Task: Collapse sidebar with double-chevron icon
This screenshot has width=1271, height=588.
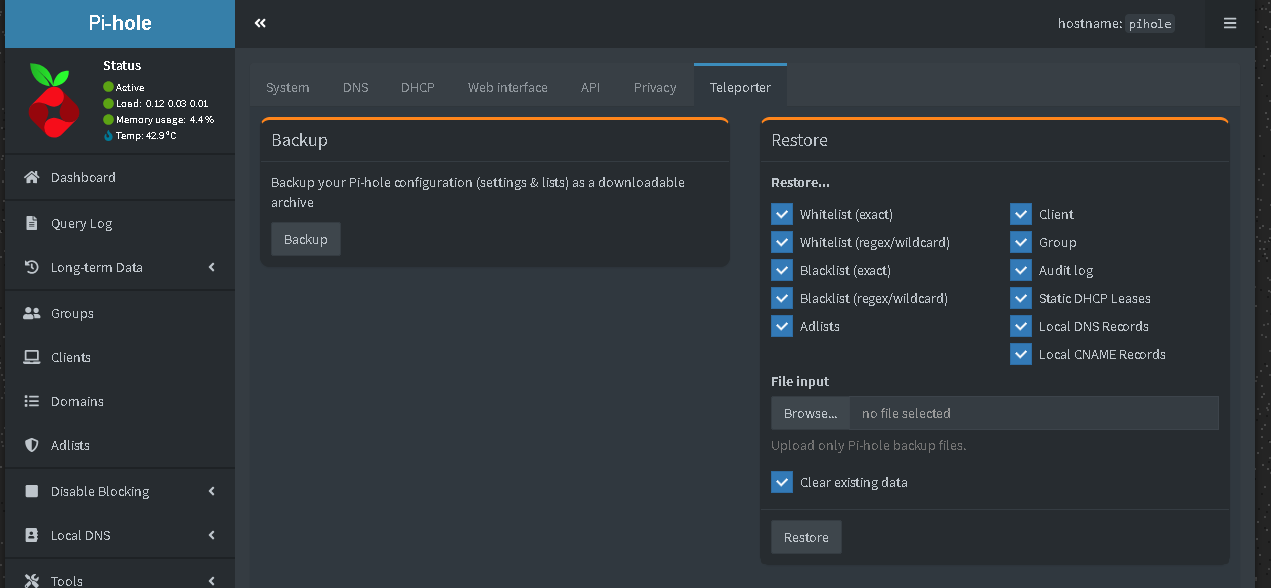Action: 260,23
